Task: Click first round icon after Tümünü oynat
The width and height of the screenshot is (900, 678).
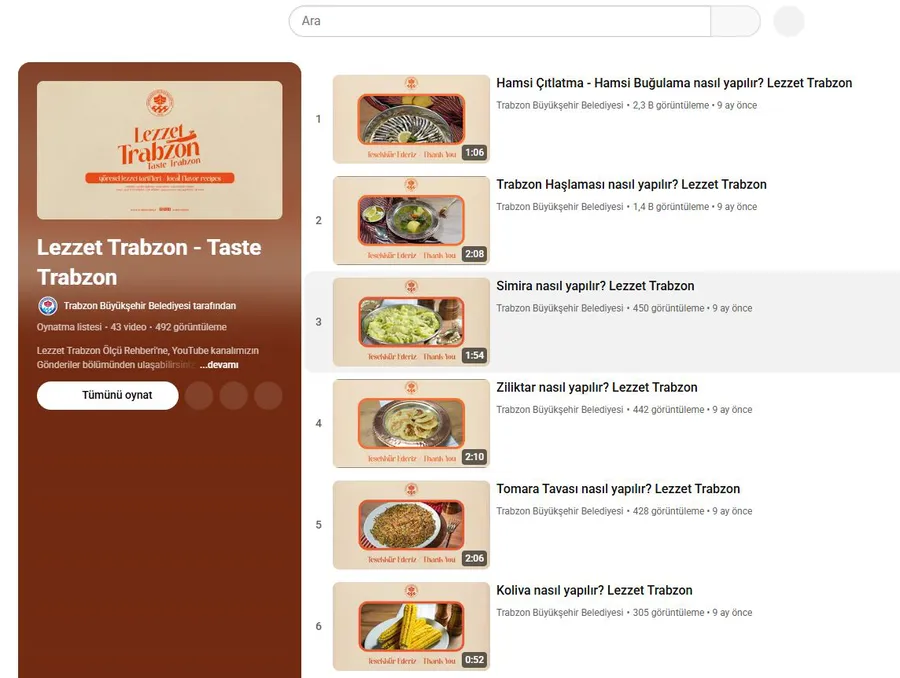Action: click(199, 396)
